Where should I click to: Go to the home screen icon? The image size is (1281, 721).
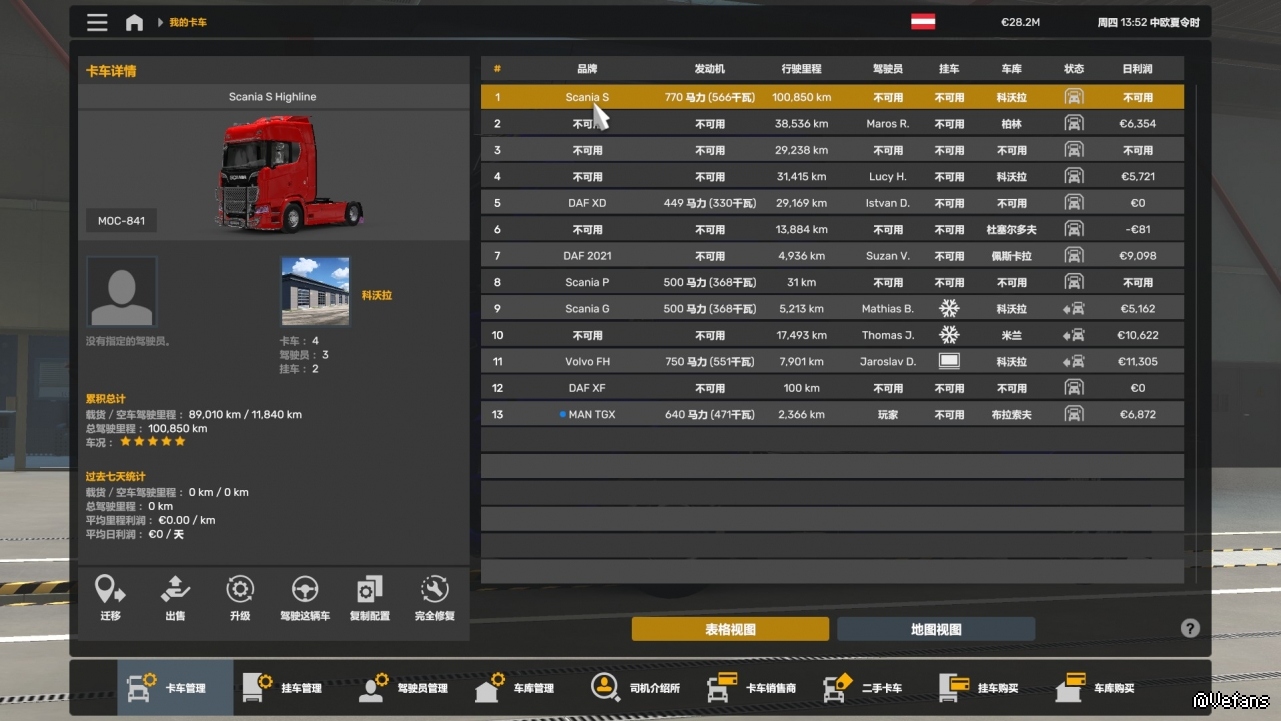point(134,22)
